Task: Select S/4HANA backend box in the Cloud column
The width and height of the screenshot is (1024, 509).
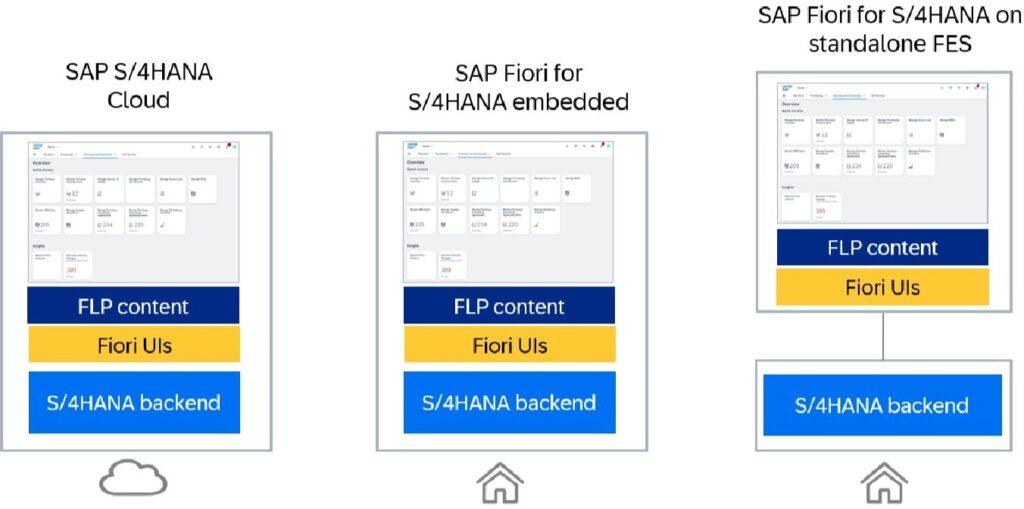Action: pos(133,403)
